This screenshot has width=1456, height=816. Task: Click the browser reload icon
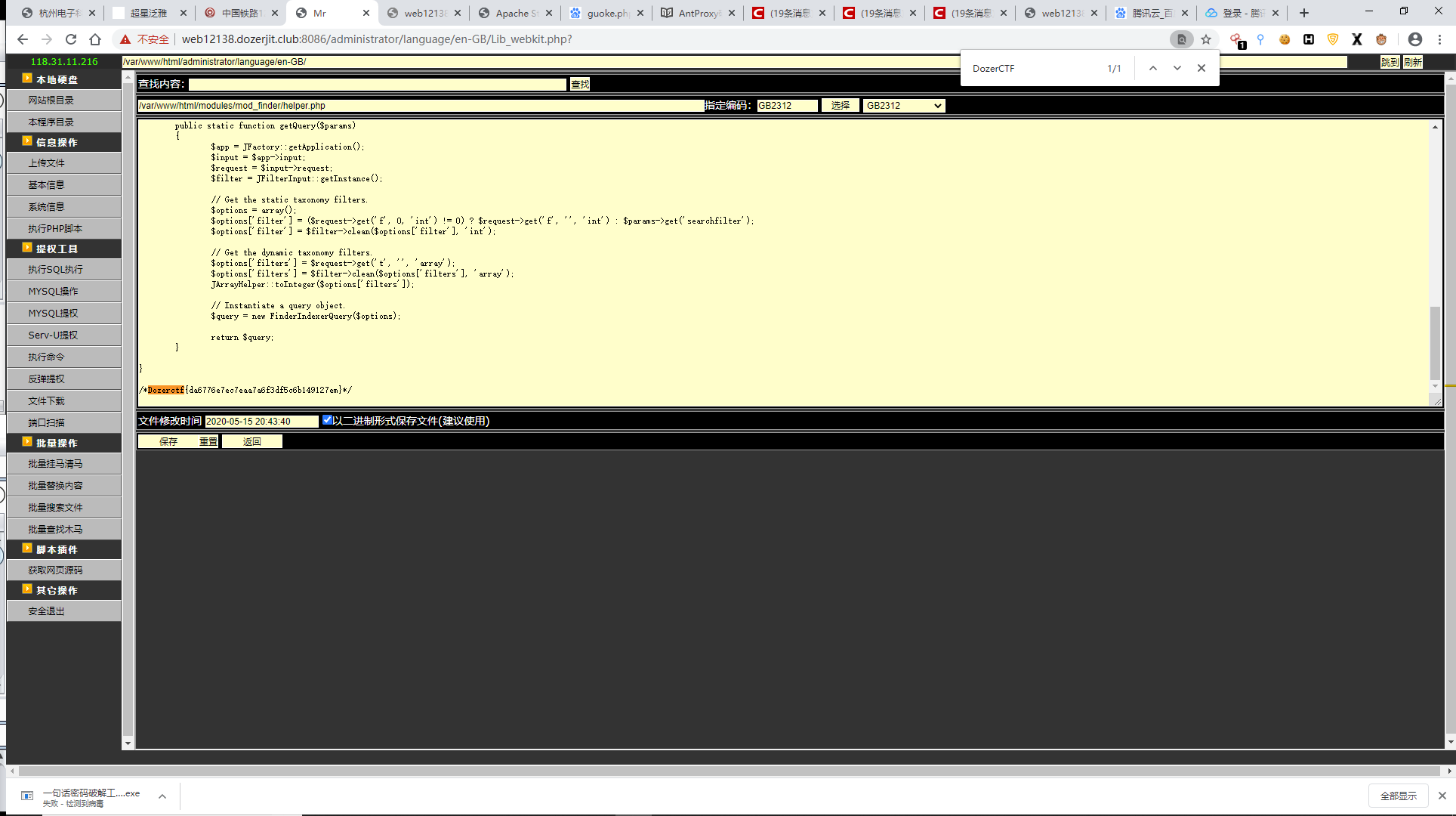71,39
